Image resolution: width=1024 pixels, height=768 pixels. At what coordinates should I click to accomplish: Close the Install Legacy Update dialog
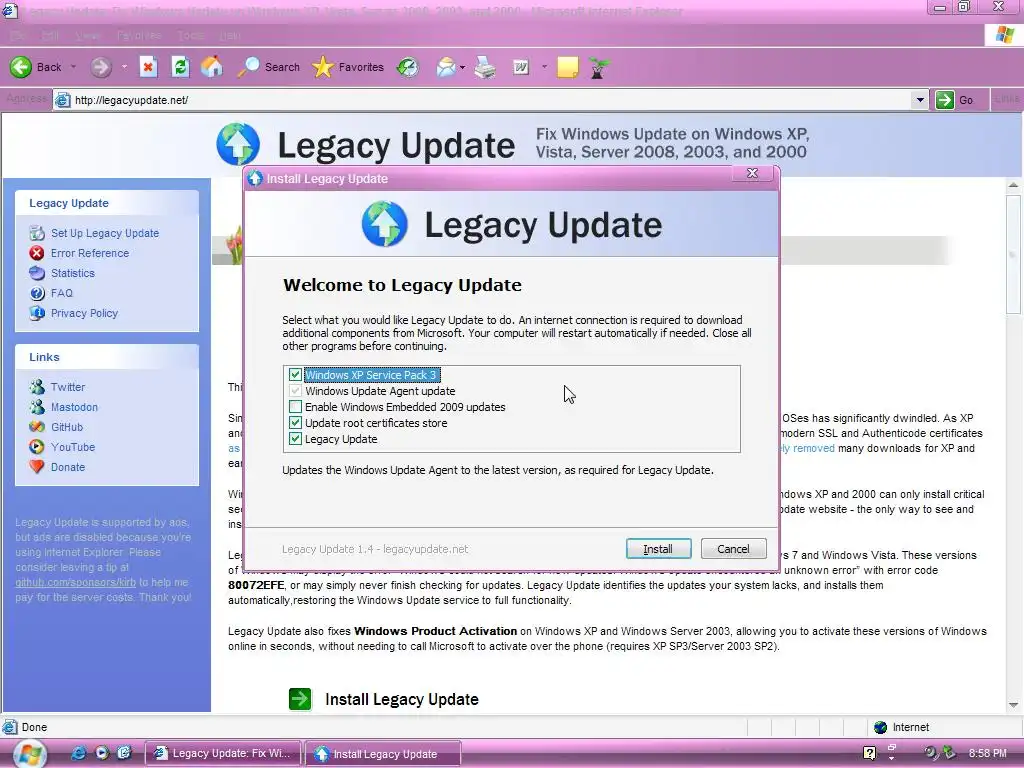752,173
